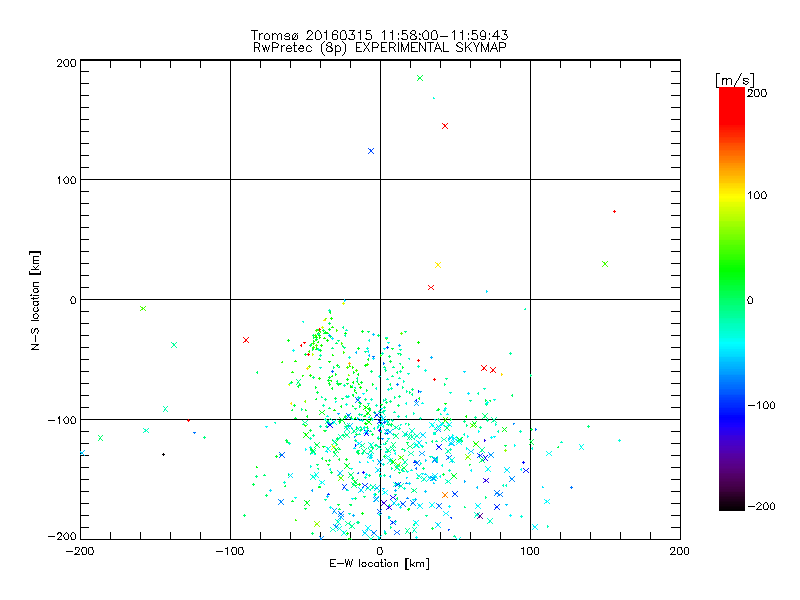Click the '0' tick label on N-S axis
The width and height of the screenshot is (800, 600).
tap(72, 301)
